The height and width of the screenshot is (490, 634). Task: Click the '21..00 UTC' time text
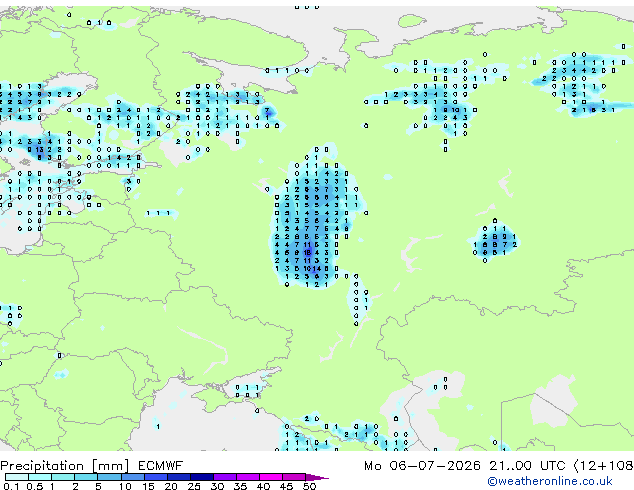527,466
